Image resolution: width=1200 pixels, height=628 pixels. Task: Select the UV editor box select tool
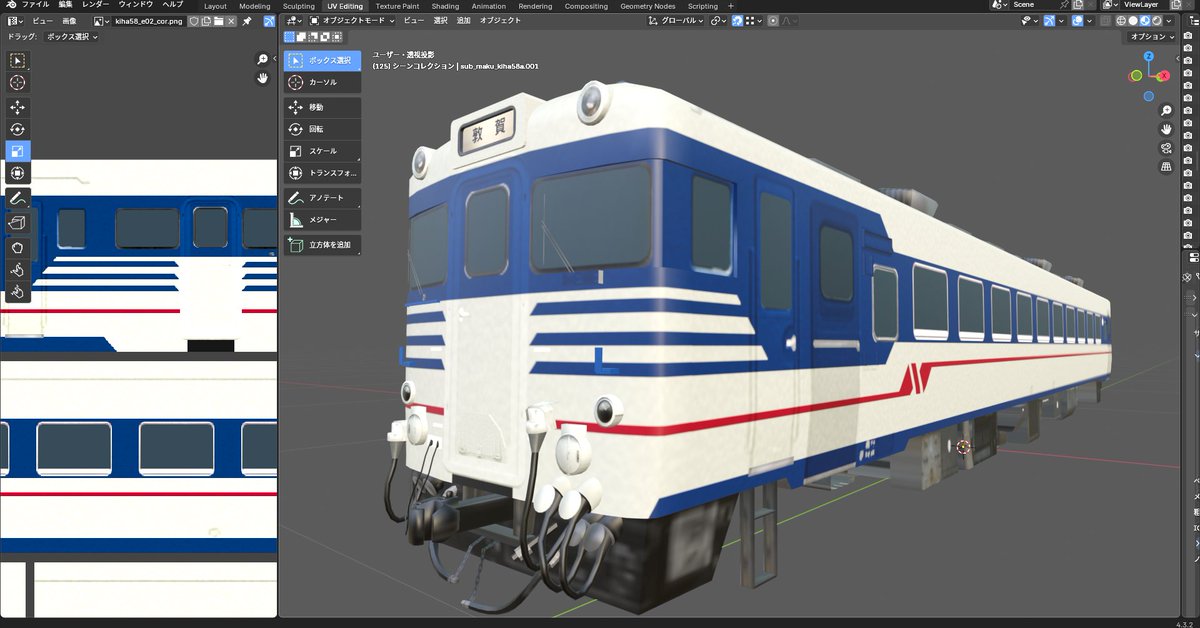17,59
